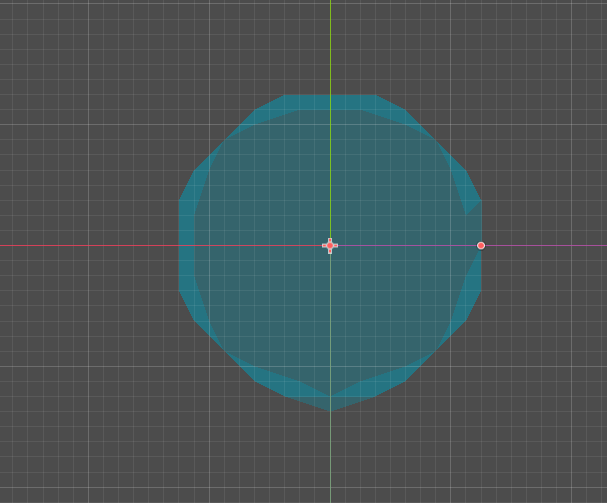Select the origin crosshair pivot marker

tap(330, 245)
